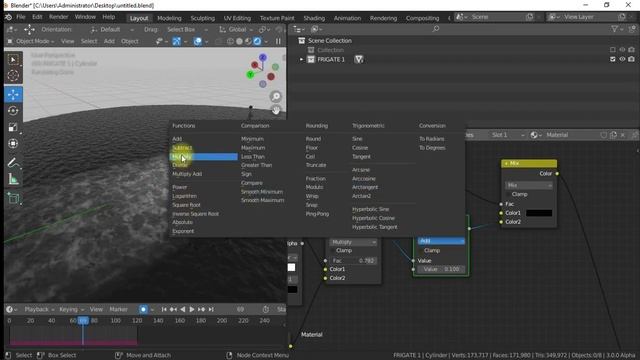Toggle Collection eye visibility icon

pyautogui.click(x=622, y=50)
